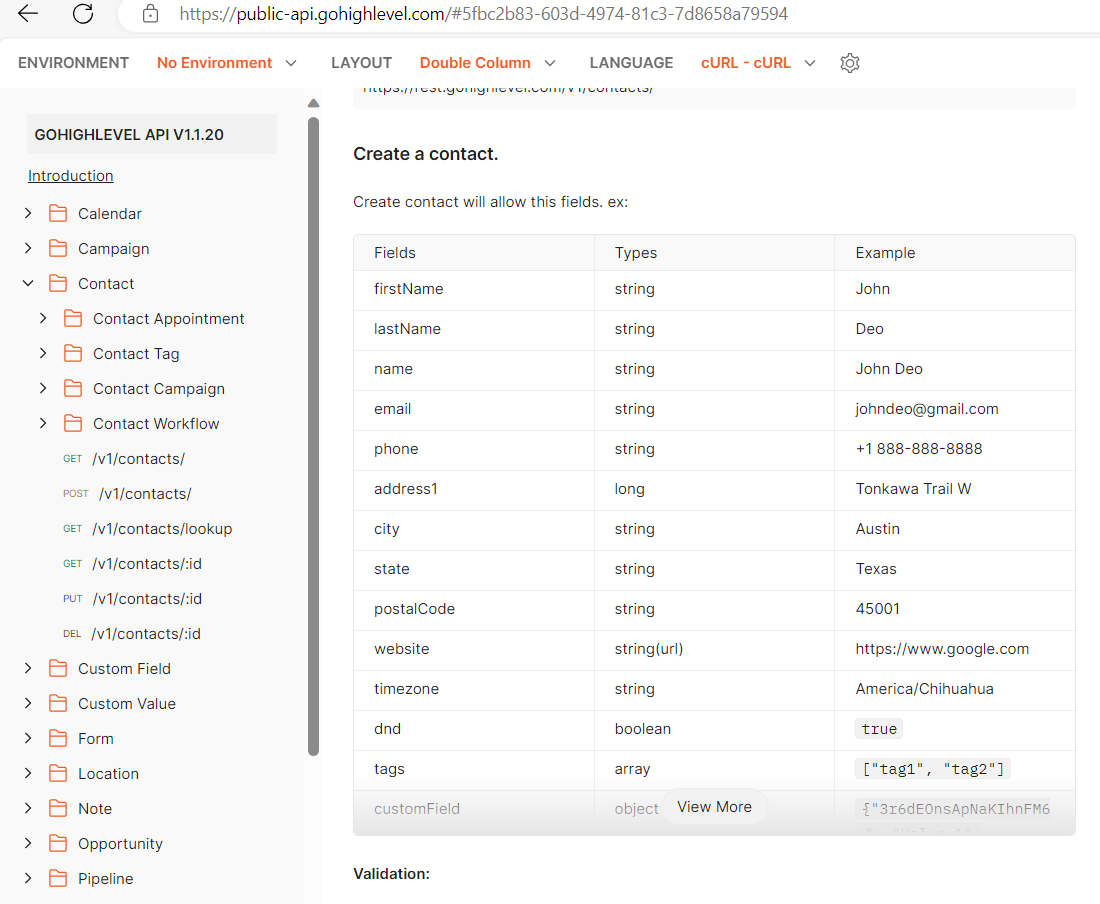Screen dimensions: 1100x904
Task: Open the Introduction link
Action: pos(70,176)
